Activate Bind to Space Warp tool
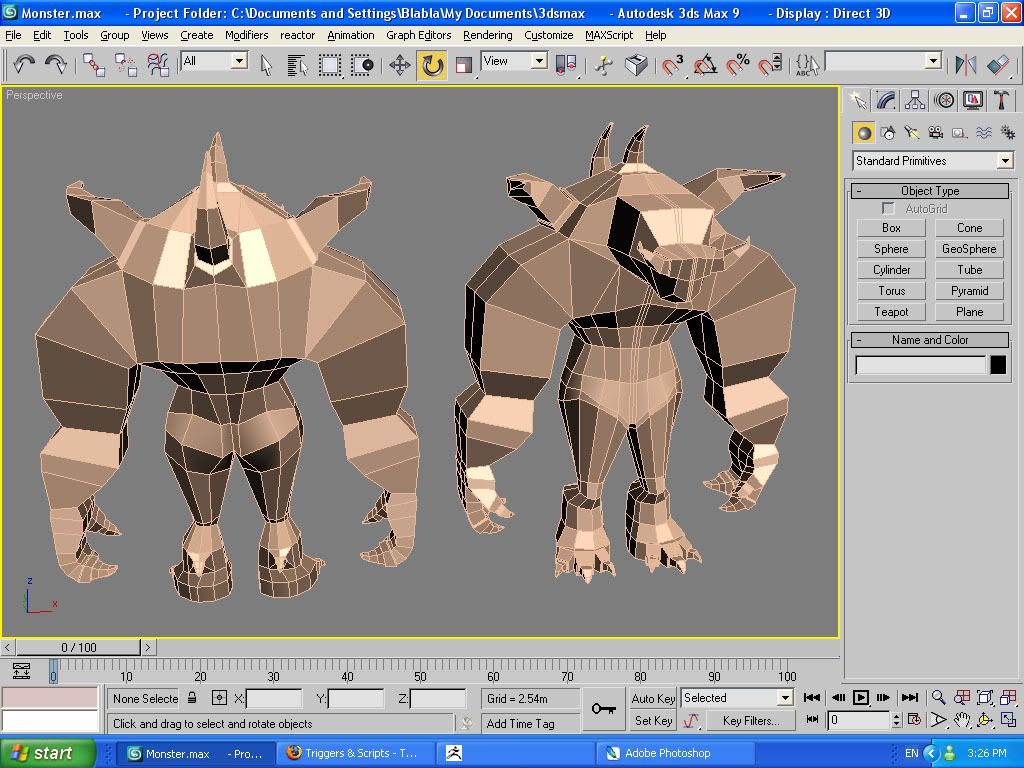 [x=157, y=65]
